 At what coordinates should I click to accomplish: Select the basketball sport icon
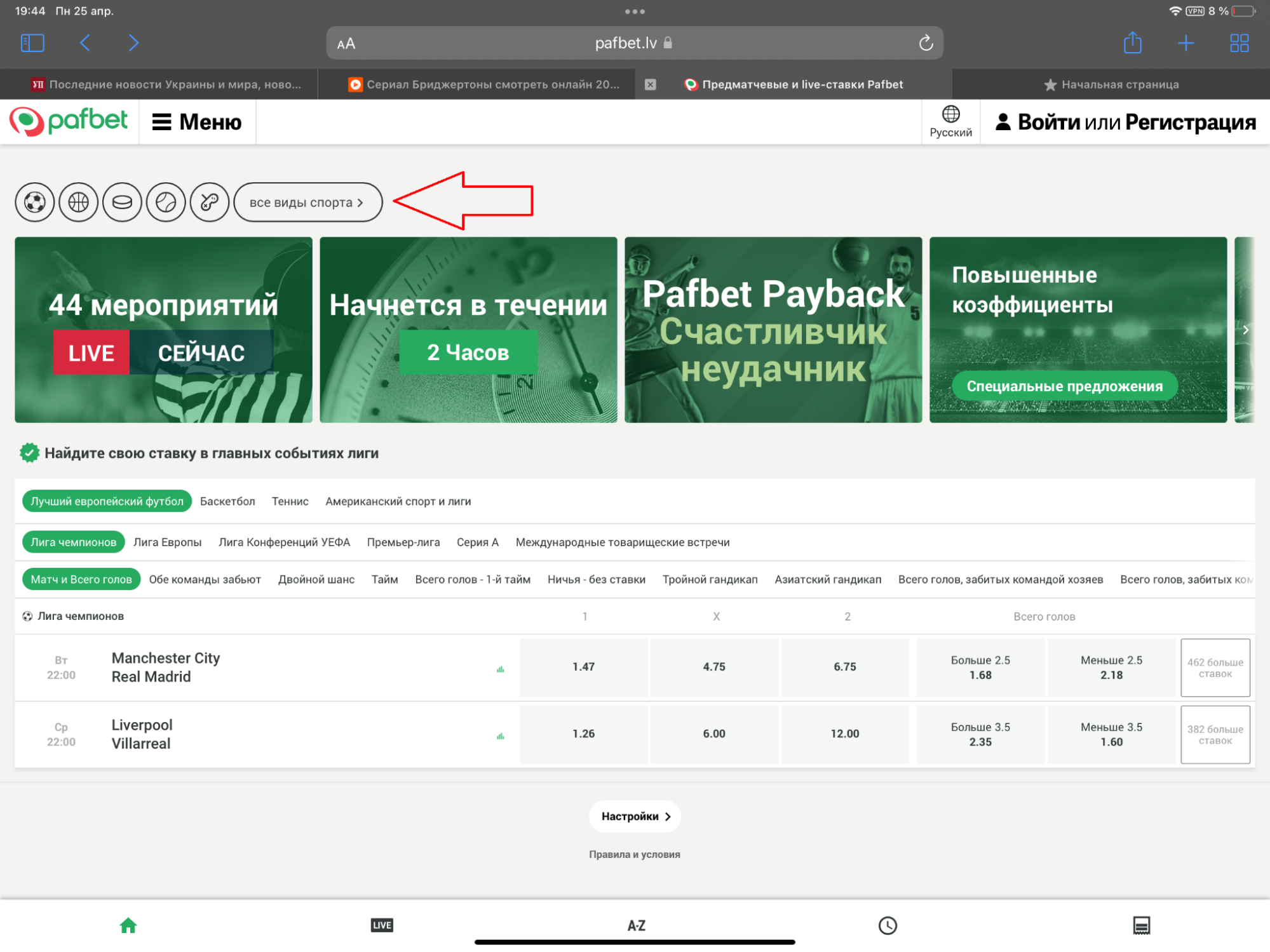click(x=79, y=203)
